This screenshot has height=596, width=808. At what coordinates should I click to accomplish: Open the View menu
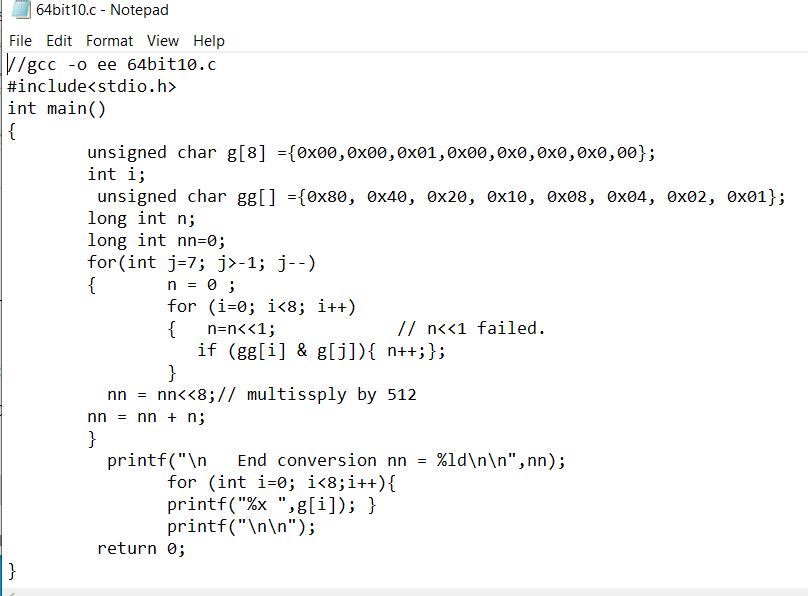pos(163,41)
